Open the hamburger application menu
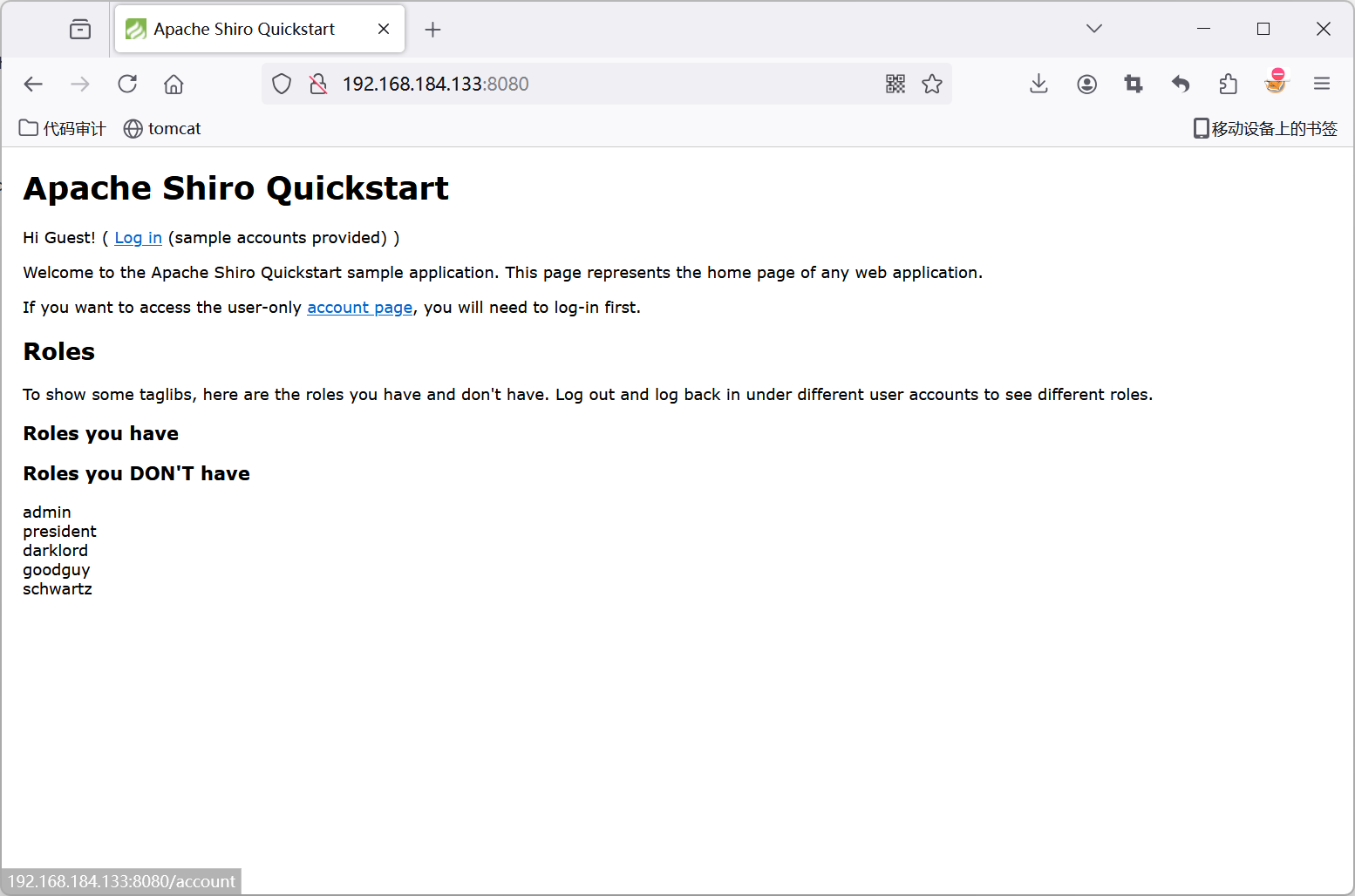The height and width of the screenshot is (896, 1355). [x=1322, y=84]
